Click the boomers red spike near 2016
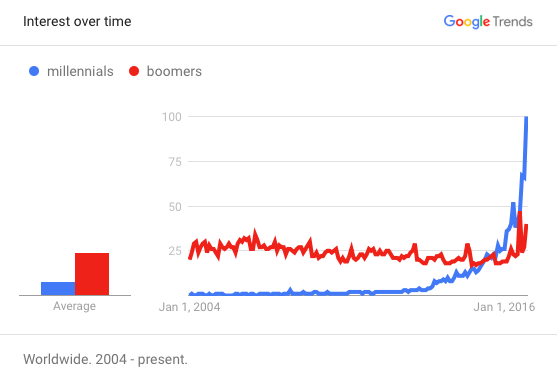 pyautogui.click(x=520, y=213)
